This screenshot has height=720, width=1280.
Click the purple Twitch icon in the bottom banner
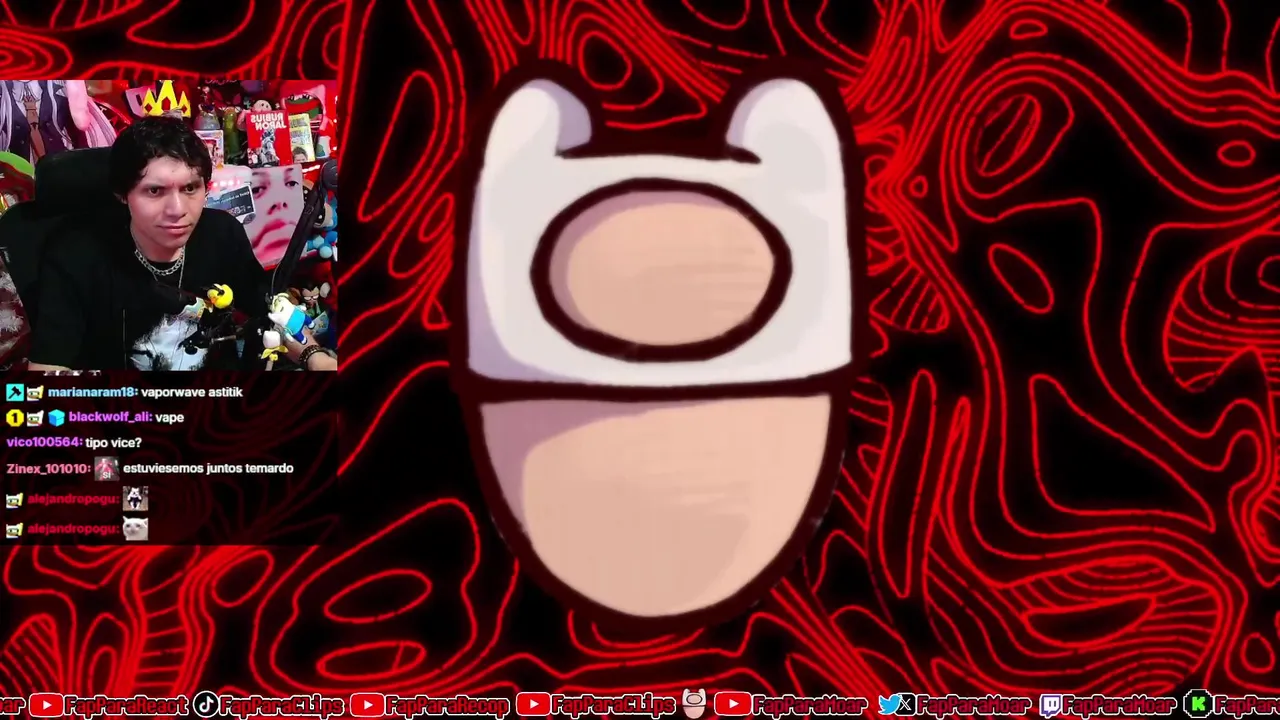pyautogui.click(x=1052, y=705)
